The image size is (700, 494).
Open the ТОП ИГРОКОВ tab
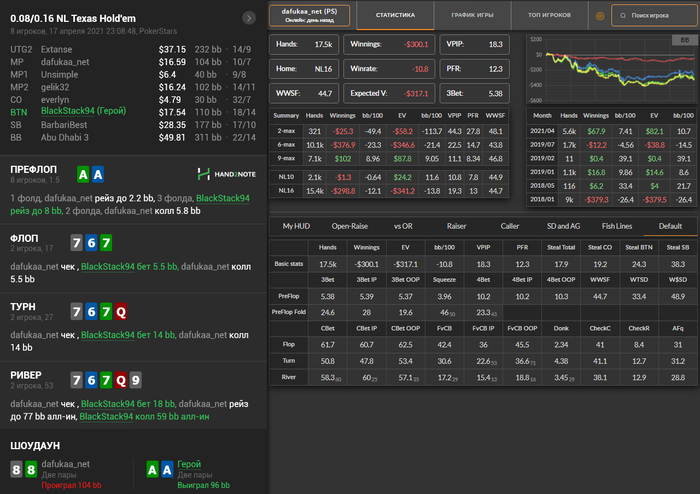click(x=549, y=15)
